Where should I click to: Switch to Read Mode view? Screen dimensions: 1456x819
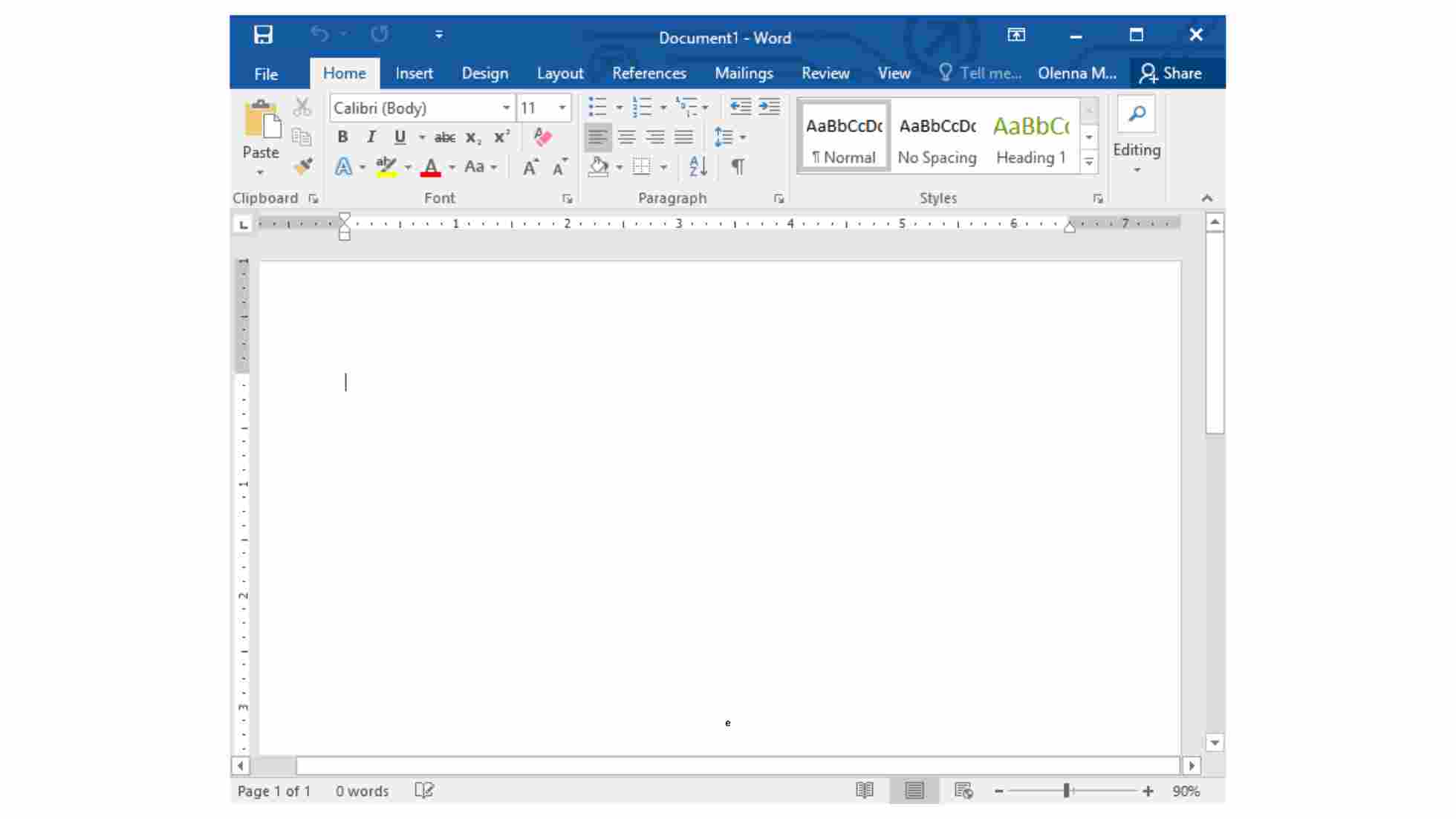click(865, 791)
